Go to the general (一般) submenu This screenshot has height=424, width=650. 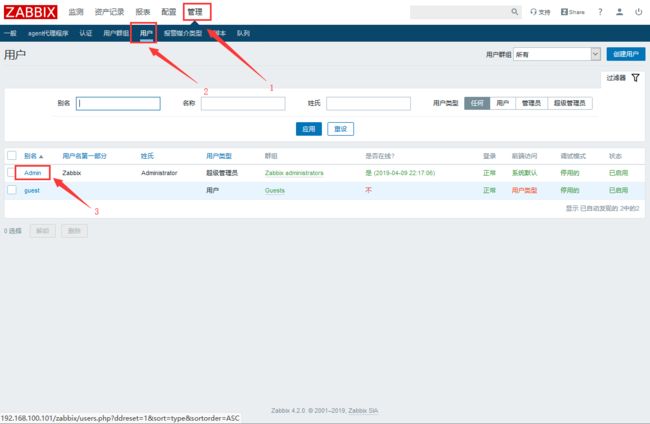pyautogui.click(x=10, y=33)
